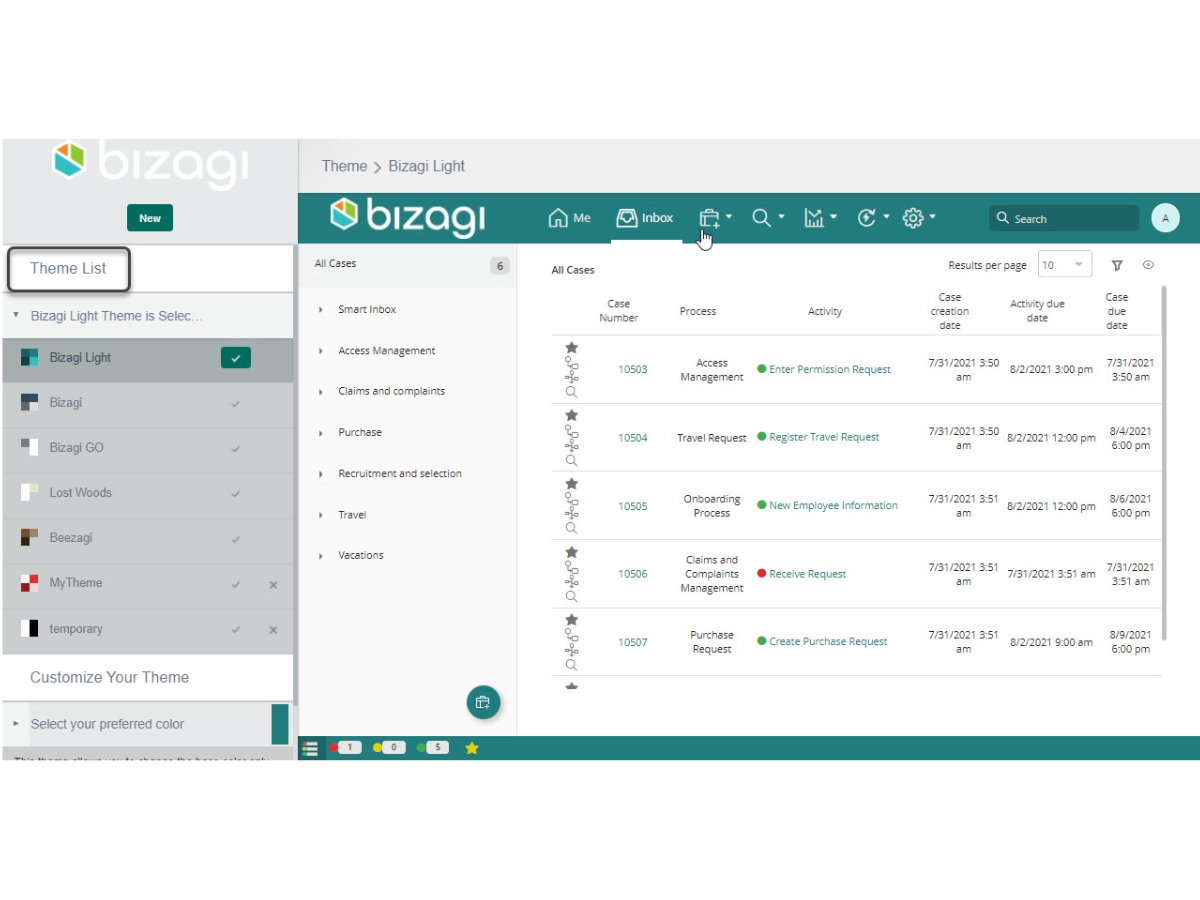1200x900 pixels.
Task: Go to the Me home tab
Action: [x=570, y=218]
